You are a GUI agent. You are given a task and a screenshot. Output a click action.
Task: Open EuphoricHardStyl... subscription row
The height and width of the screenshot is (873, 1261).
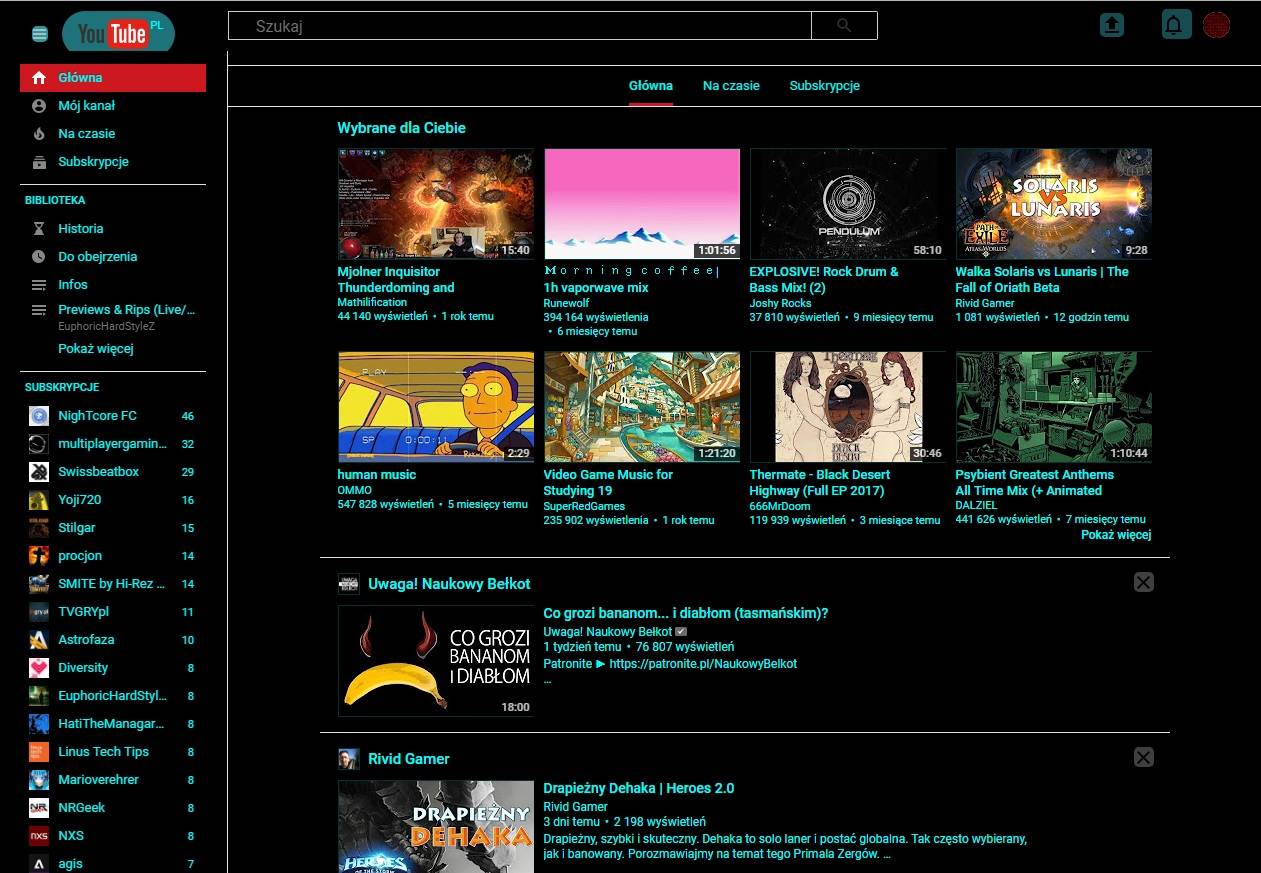pyautogui.click(x=113, y=696)
